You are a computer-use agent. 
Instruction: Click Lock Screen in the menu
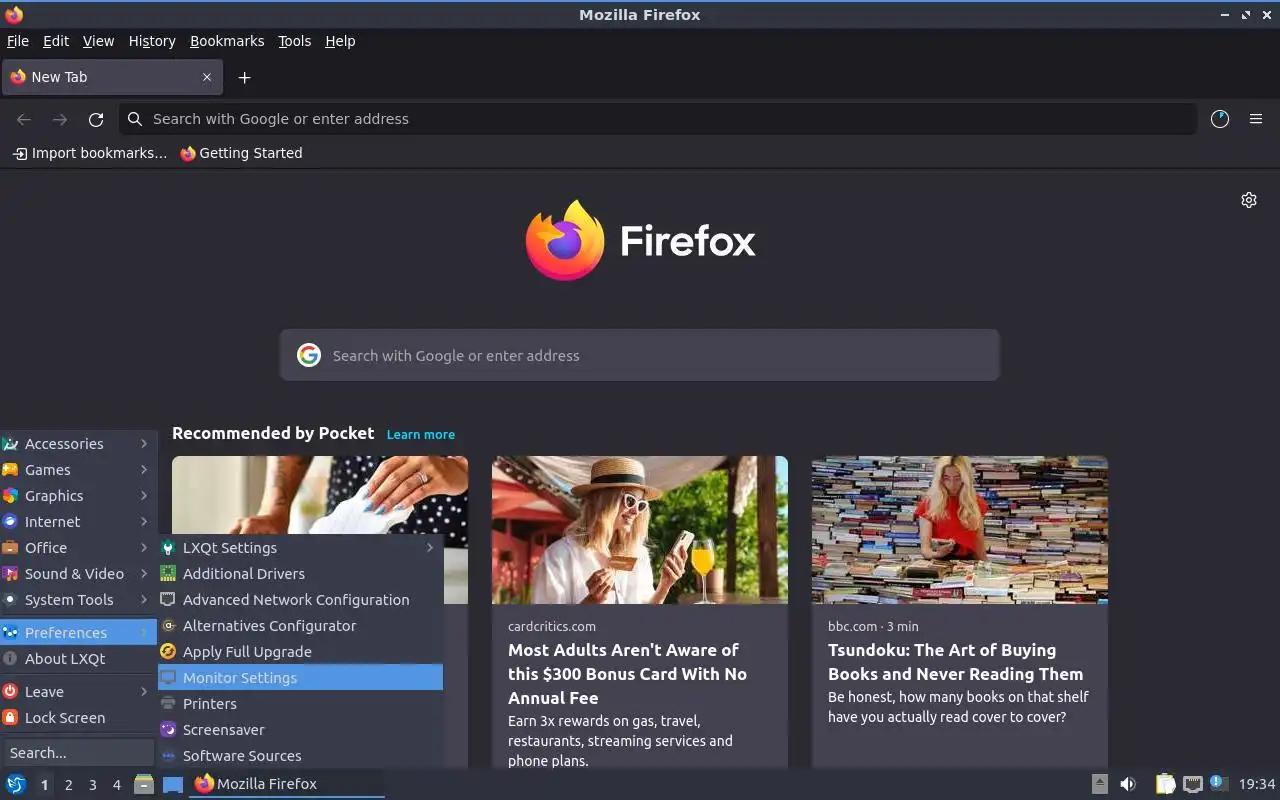coord(78,718)
